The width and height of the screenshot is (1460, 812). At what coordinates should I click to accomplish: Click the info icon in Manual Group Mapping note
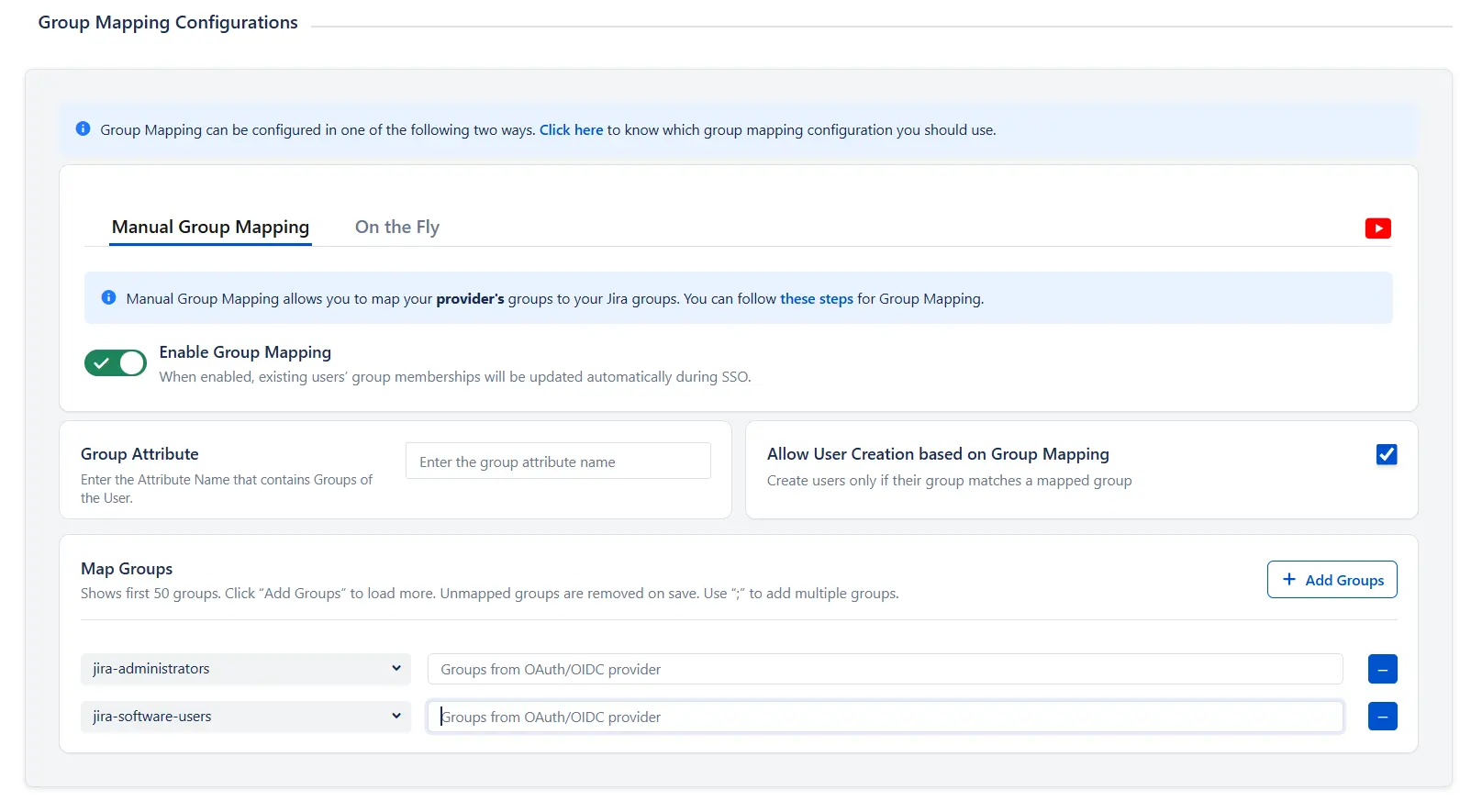tap(108, 297)
